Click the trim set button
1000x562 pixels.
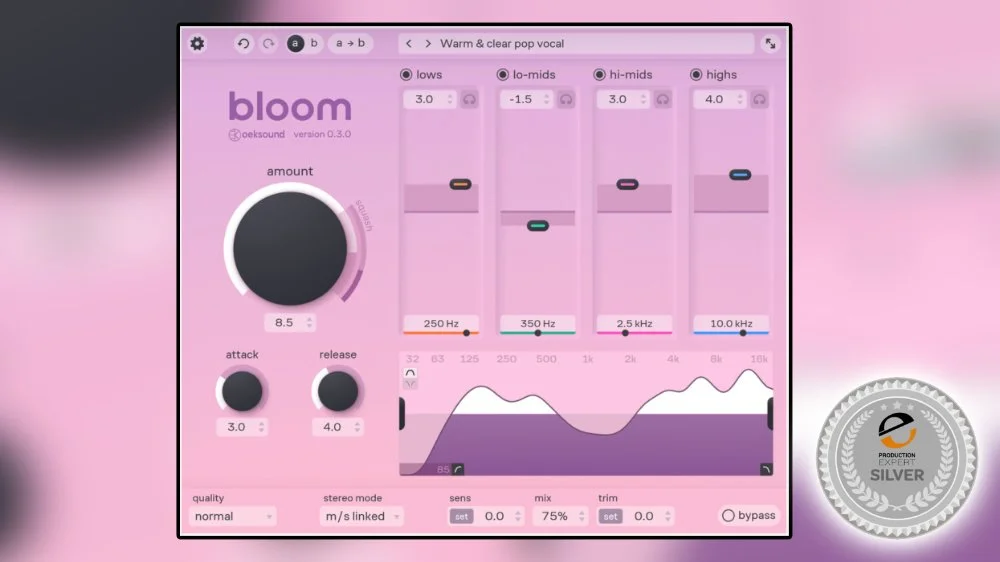pos(610,517)
